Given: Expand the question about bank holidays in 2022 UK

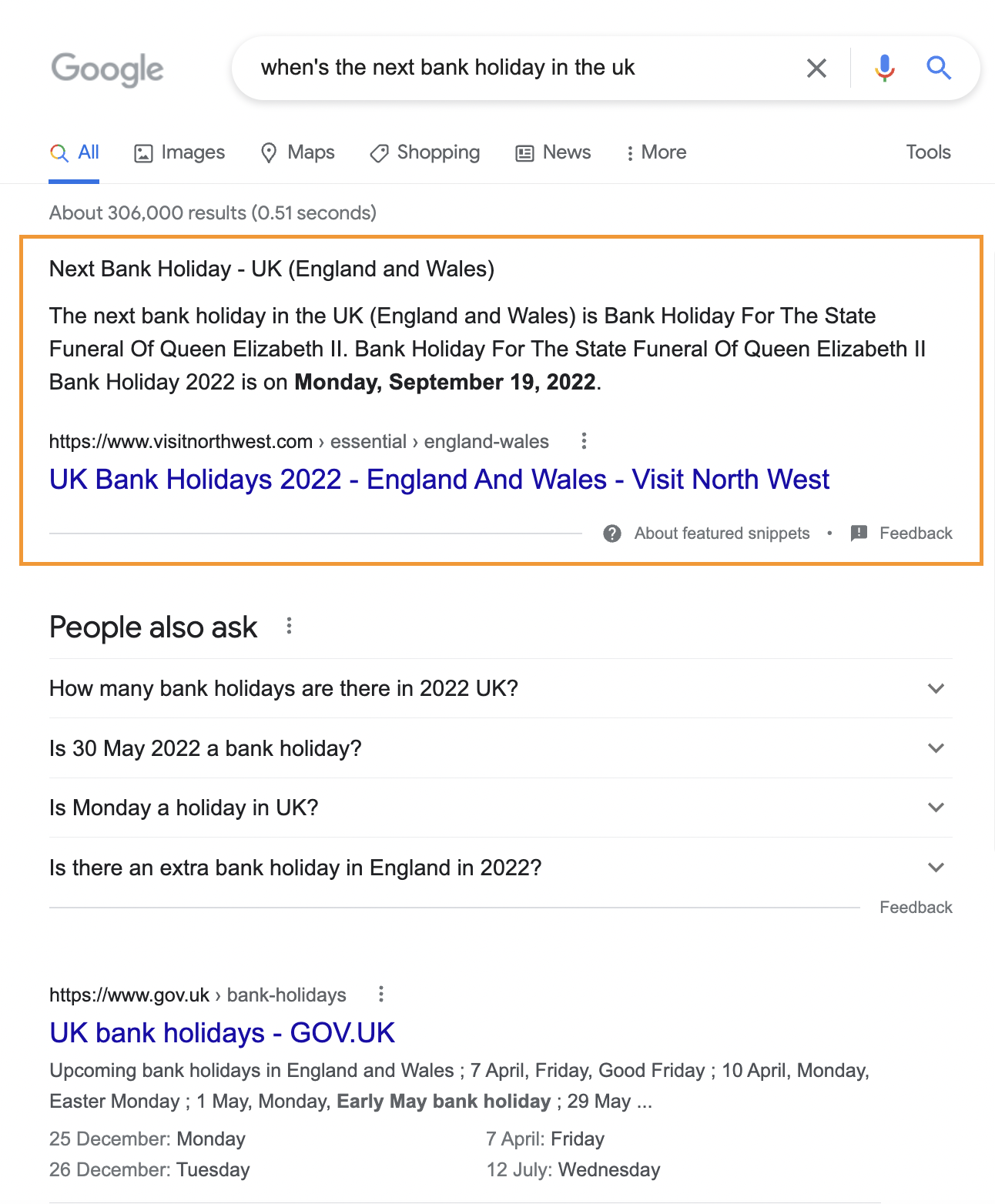Looking at the screenshot, I should pyautogui.click(x=936, y=688).
